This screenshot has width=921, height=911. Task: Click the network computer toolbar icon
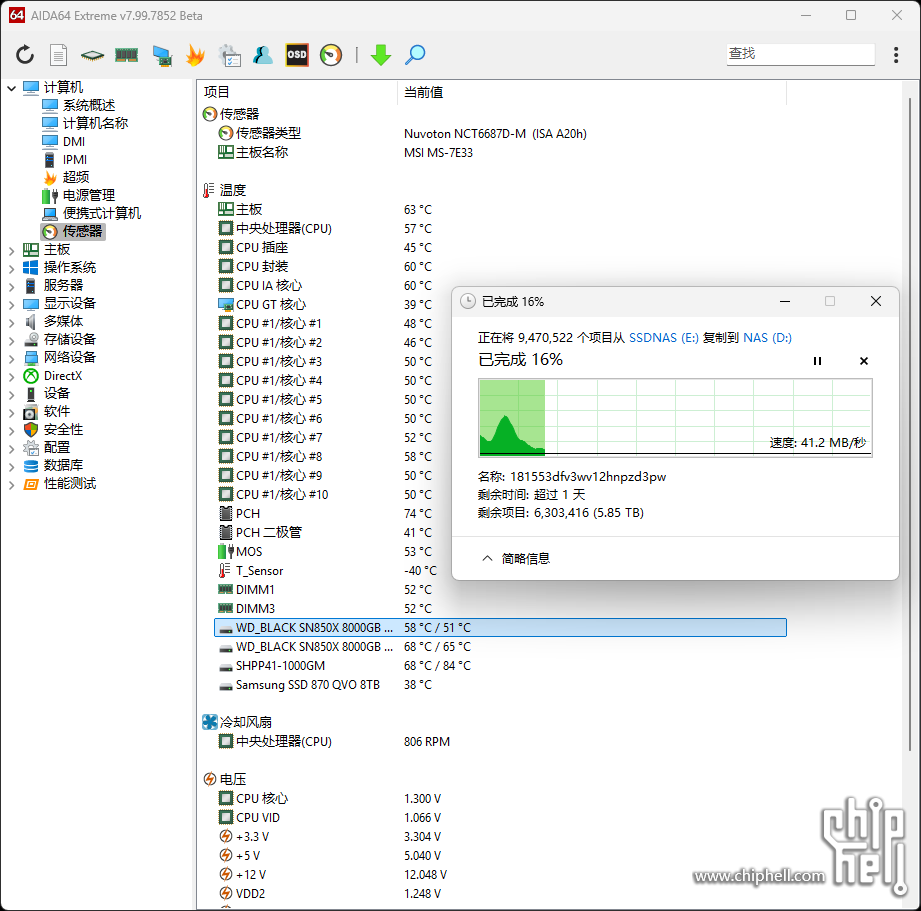(162, 55)
